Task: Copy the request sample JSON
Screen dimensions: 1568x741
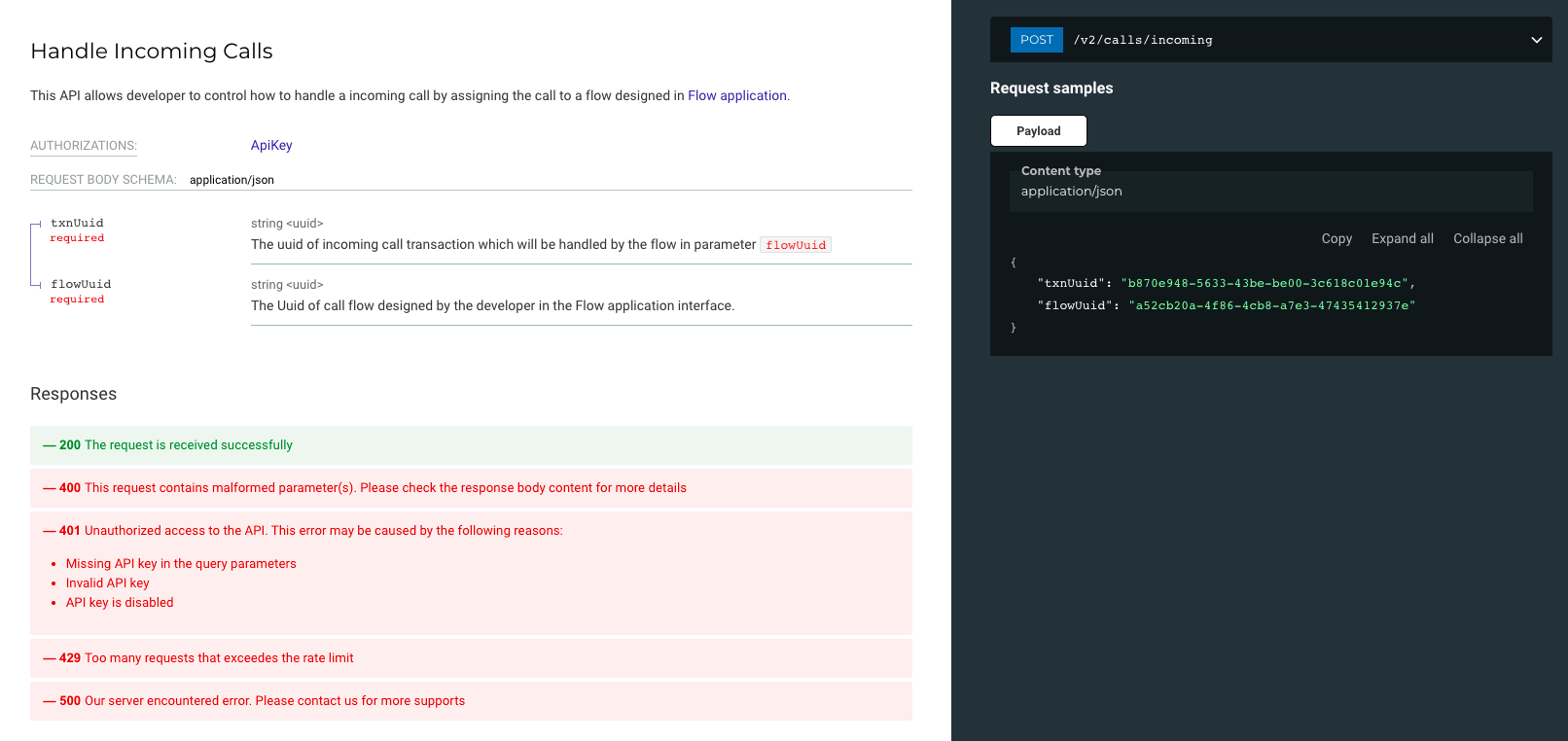Action: [x=1336, y=238]
